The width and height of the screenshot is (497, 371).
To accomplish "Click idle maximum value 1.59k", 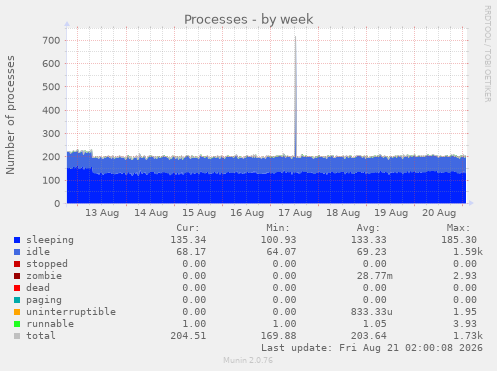I will (x=468, y=252).
